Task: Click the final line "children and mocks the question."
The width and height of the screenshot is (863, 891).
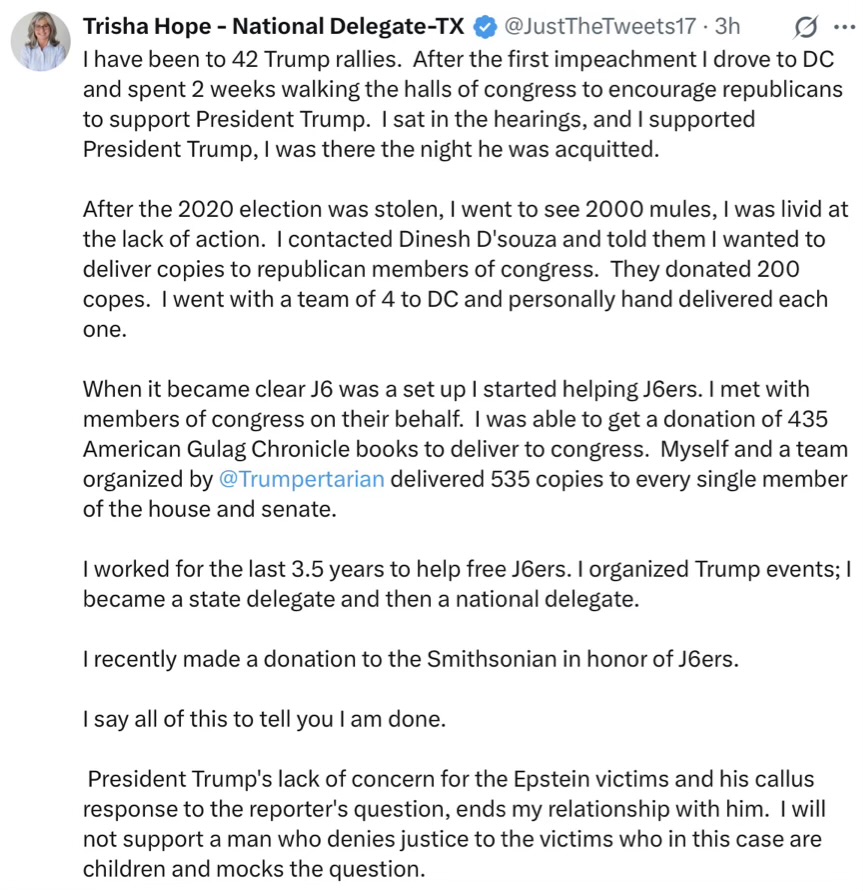Action: [x=254, y=869]
